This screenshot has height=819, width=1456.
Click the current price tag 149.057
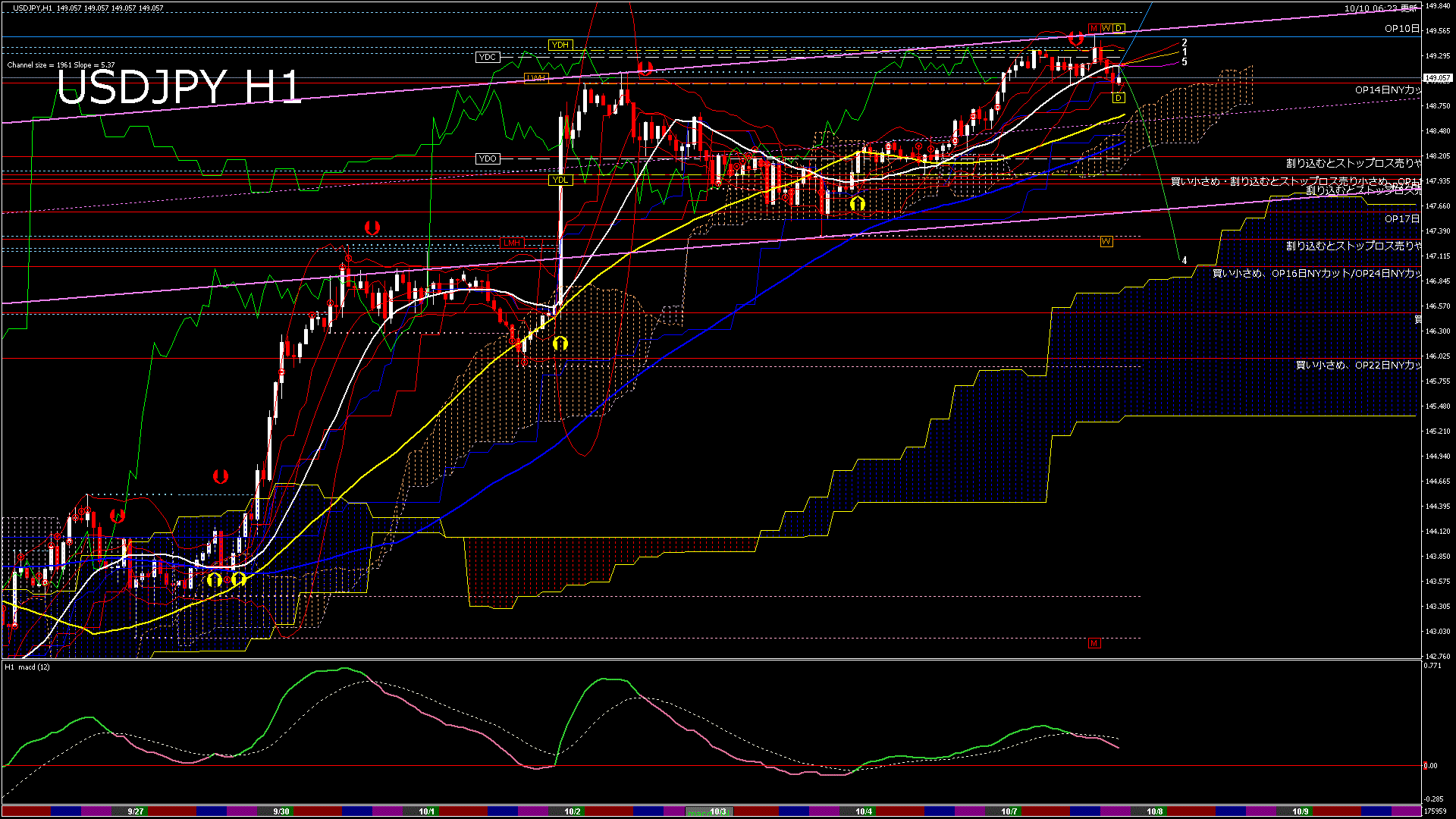coord(1437,78)
